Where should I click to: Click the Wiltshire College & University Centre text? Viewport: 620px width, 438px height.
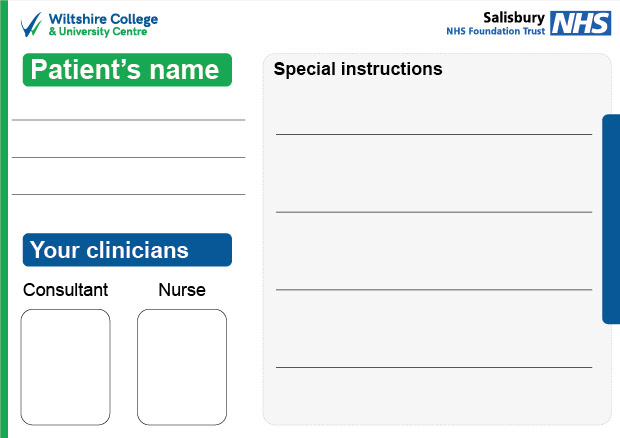(x=103, y=25)
